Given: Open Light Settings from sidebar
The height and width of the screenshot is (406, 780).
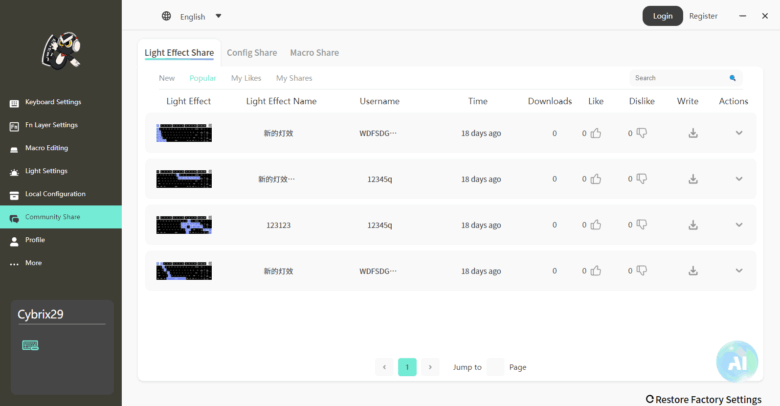Looking at the screenshot, I should 46,171.
